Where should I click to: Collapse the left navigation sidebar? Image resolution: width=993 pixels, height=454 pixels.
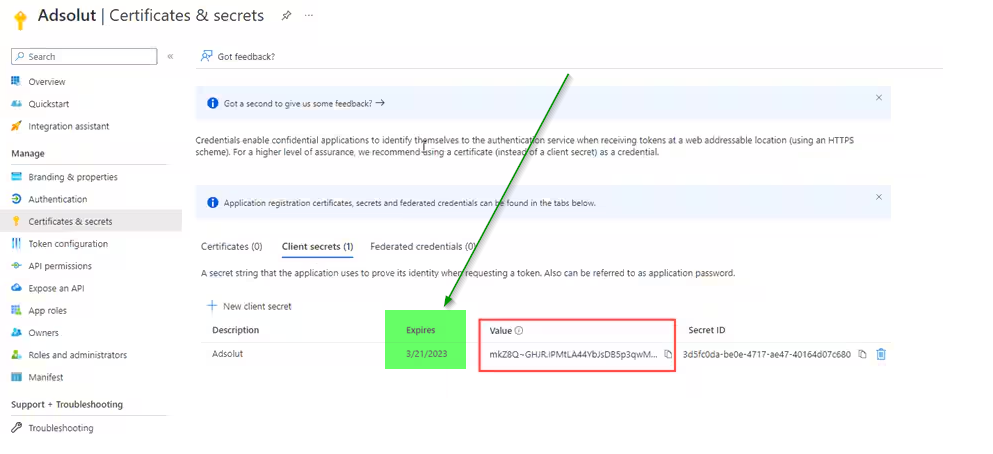(x=170, y=57)
